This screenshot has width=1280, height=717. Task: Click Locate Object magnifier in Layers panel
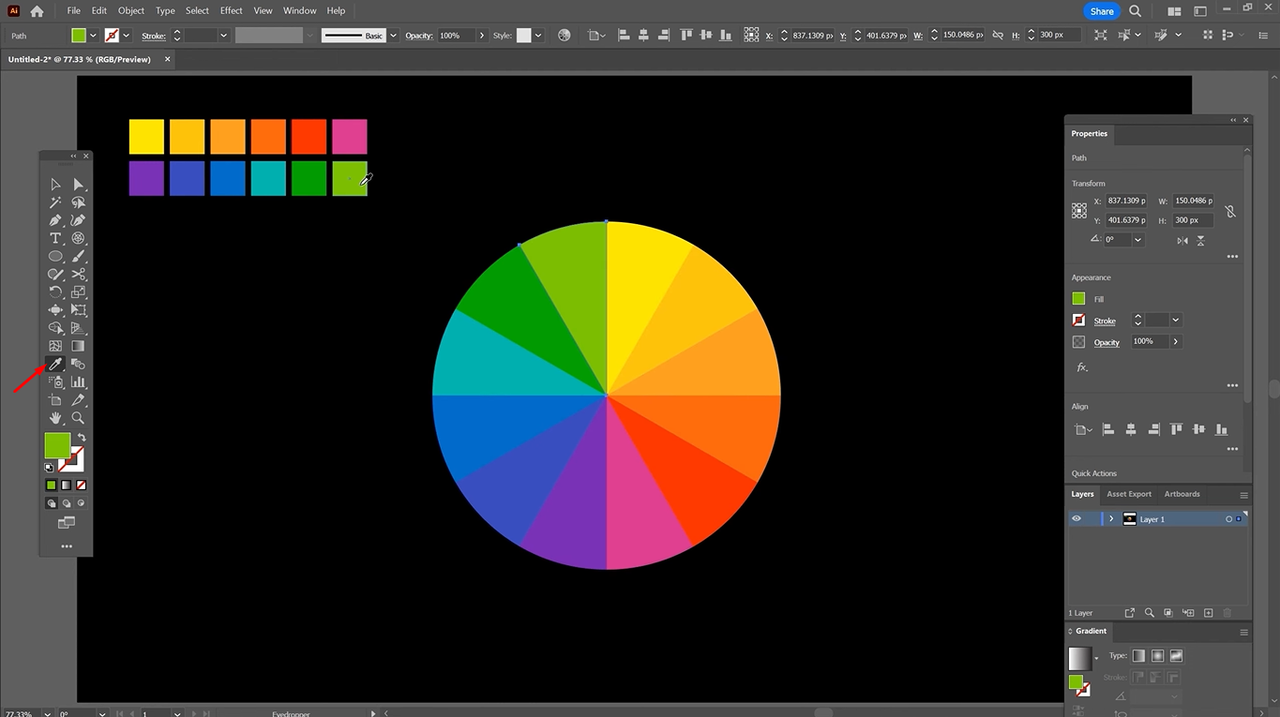point(1150,612)
